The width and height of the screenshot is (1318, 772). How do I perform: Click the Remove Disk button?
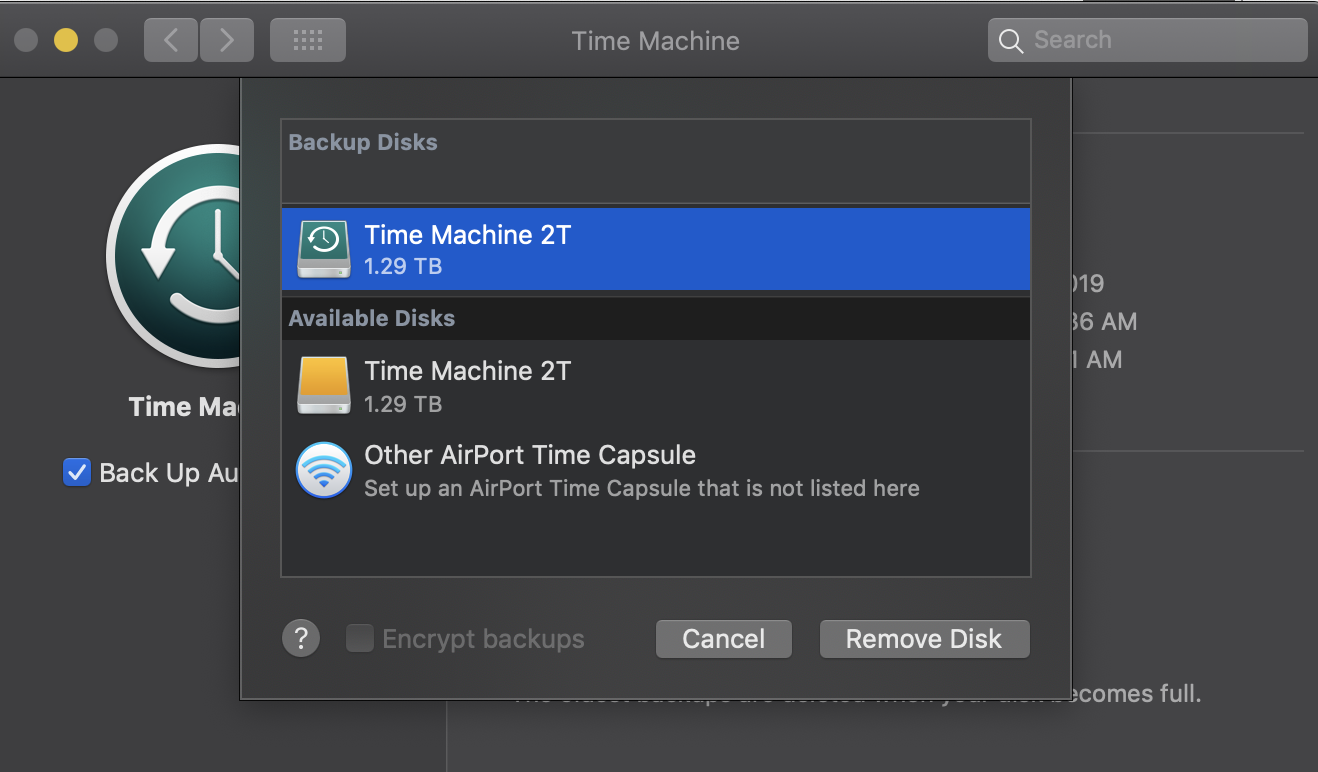click(x=924, y=639)
